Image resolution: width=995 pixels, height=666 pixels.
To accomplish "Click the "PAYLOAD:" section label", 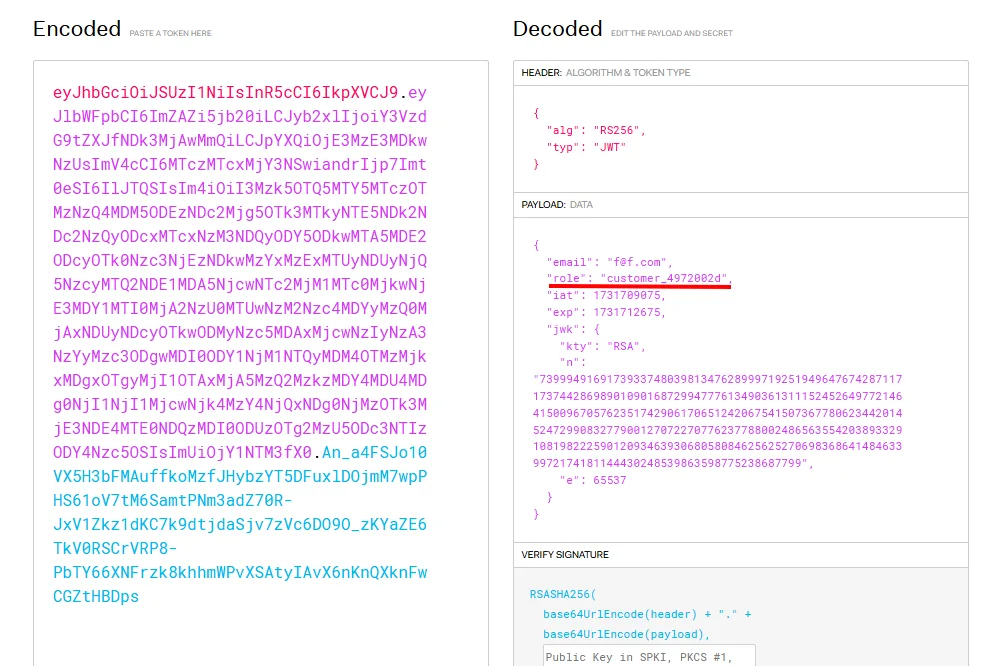I will [x=543, y=205].
